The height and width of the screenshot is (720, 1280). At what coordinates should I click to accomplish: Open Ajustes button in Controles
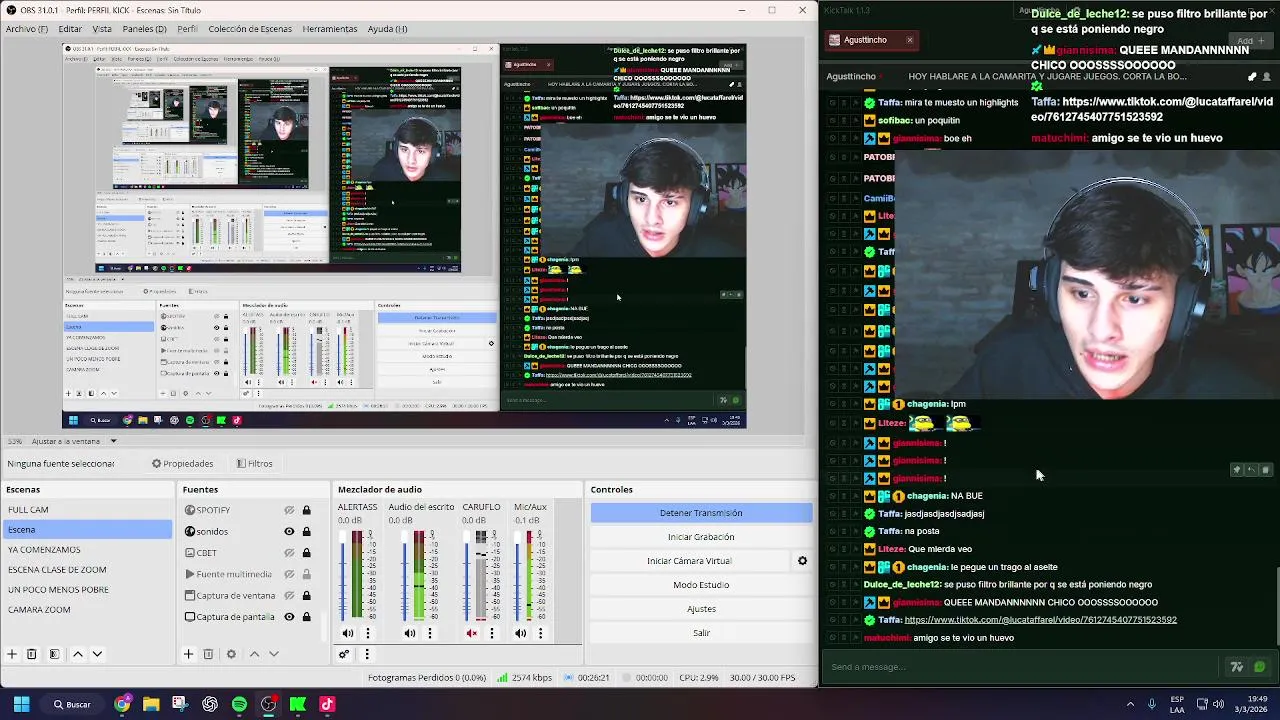(701, 609)
